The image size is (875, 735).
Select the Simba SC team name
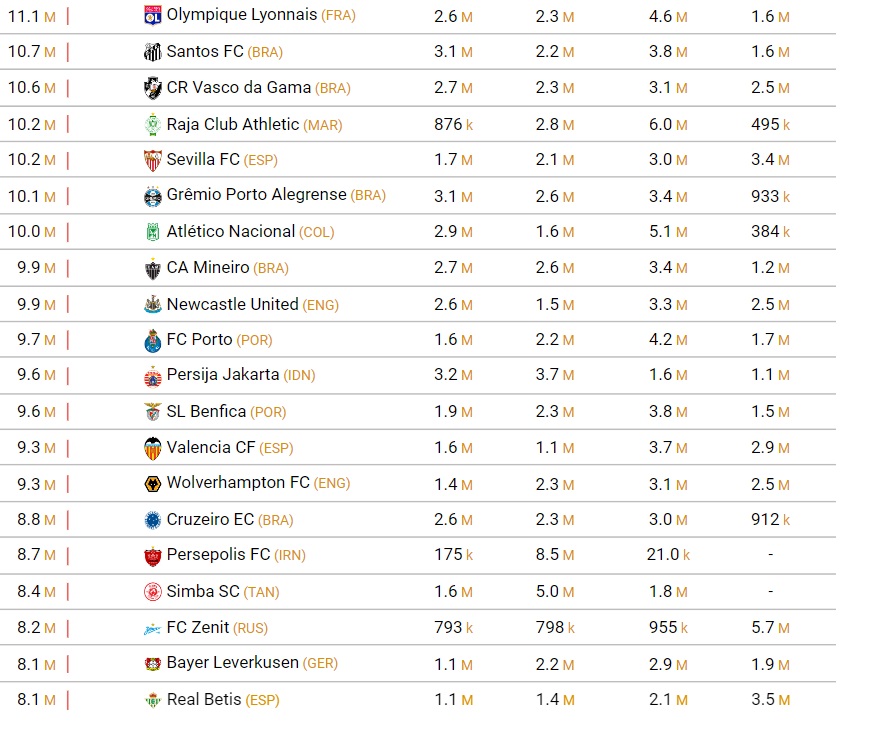[x=203, y=591]
